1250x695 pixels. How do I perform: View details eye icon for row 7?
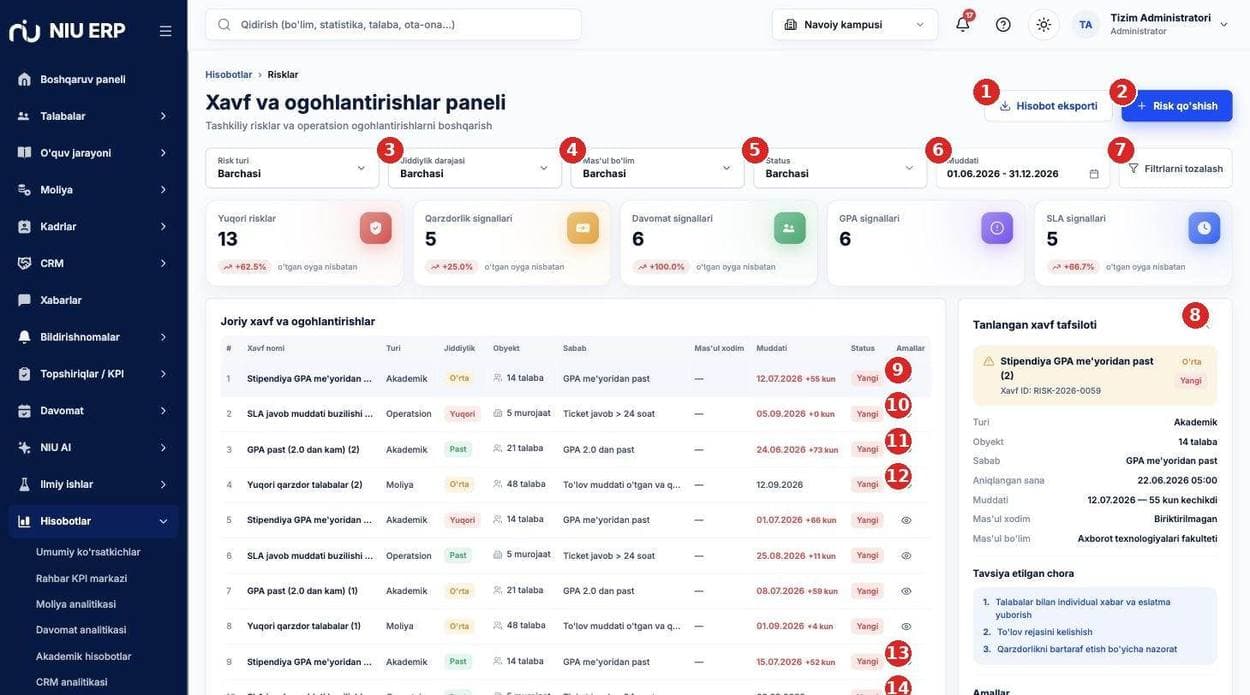pyautogui.click(x=906, y=591)
